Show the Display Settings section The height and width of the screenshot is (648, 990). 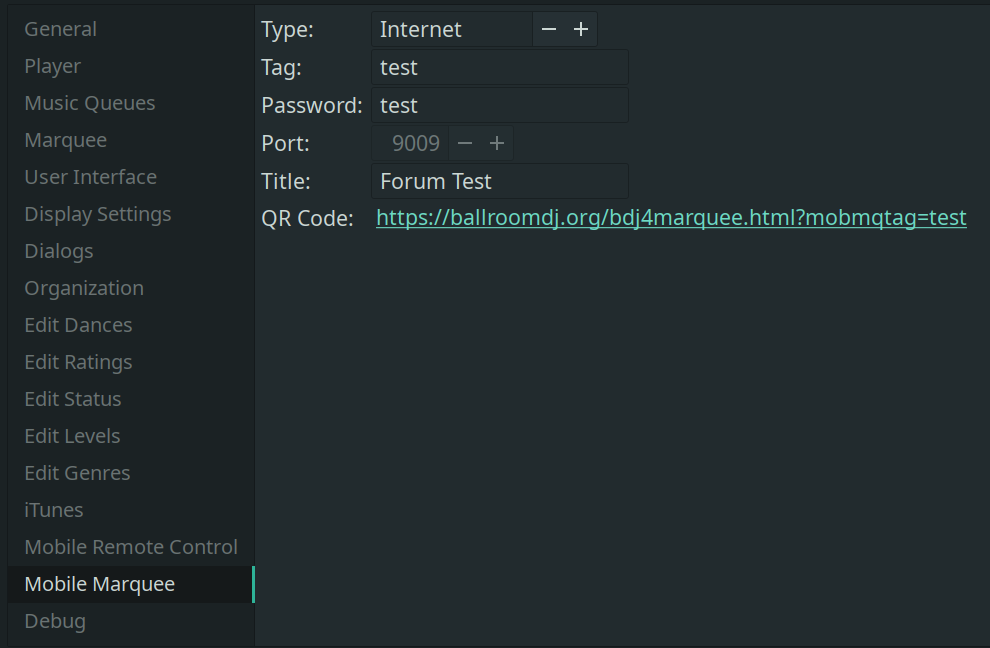pyautogui.click(x=98, y=215)
